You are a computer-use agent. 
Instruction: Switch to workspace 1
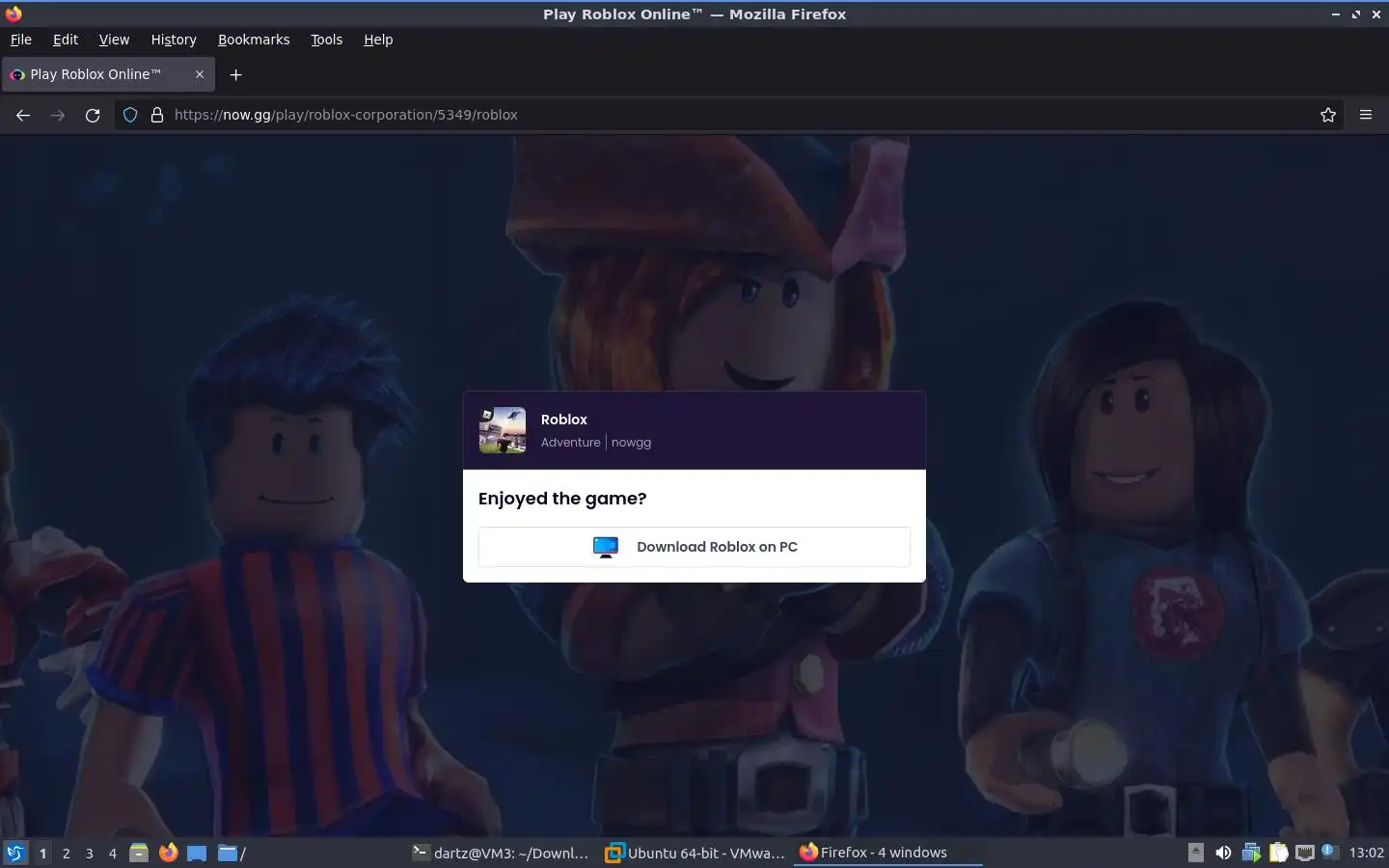pos(42,853)
